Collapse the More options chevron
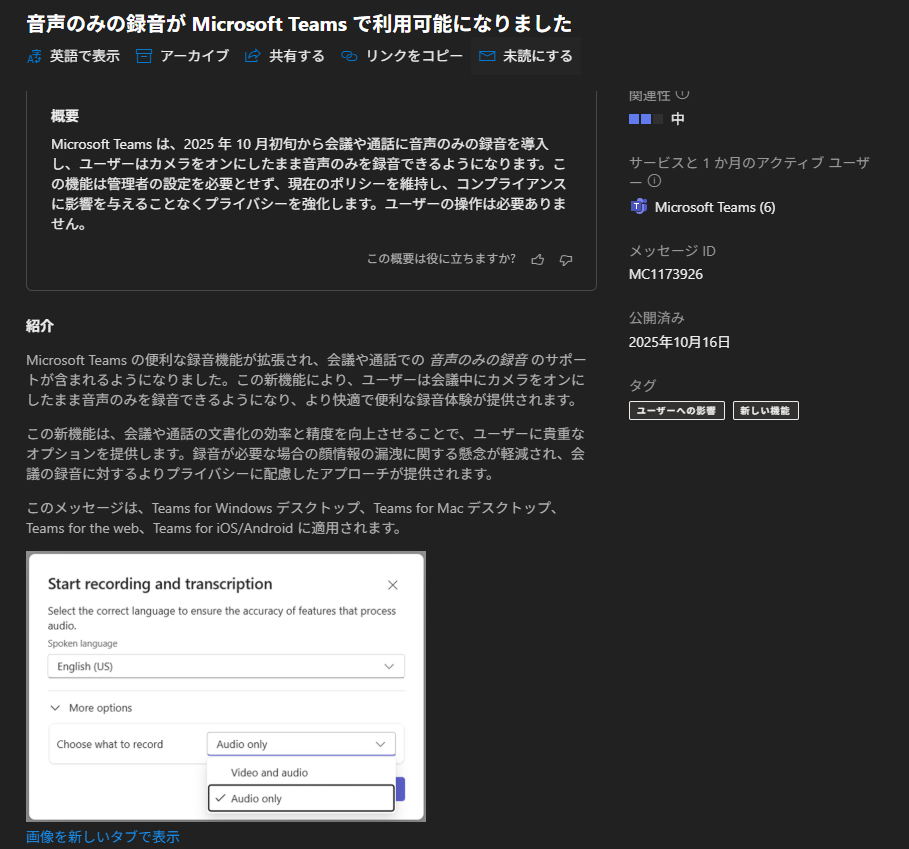Screen dimensions: 909x849 coord(56,708)
